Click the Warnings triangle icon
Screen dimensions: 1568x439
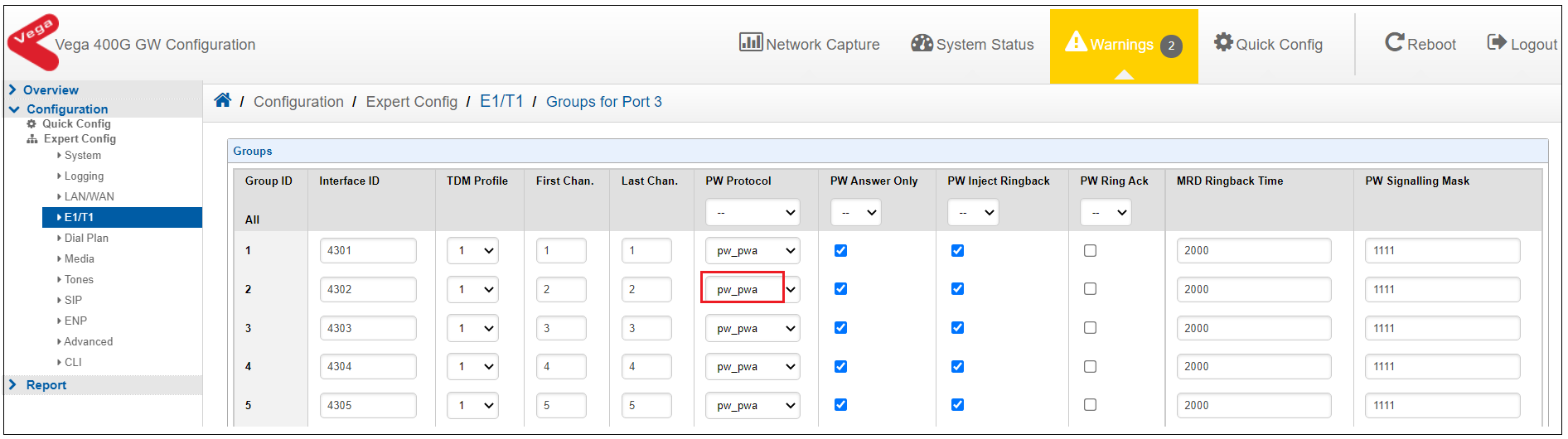point(1076,41)
